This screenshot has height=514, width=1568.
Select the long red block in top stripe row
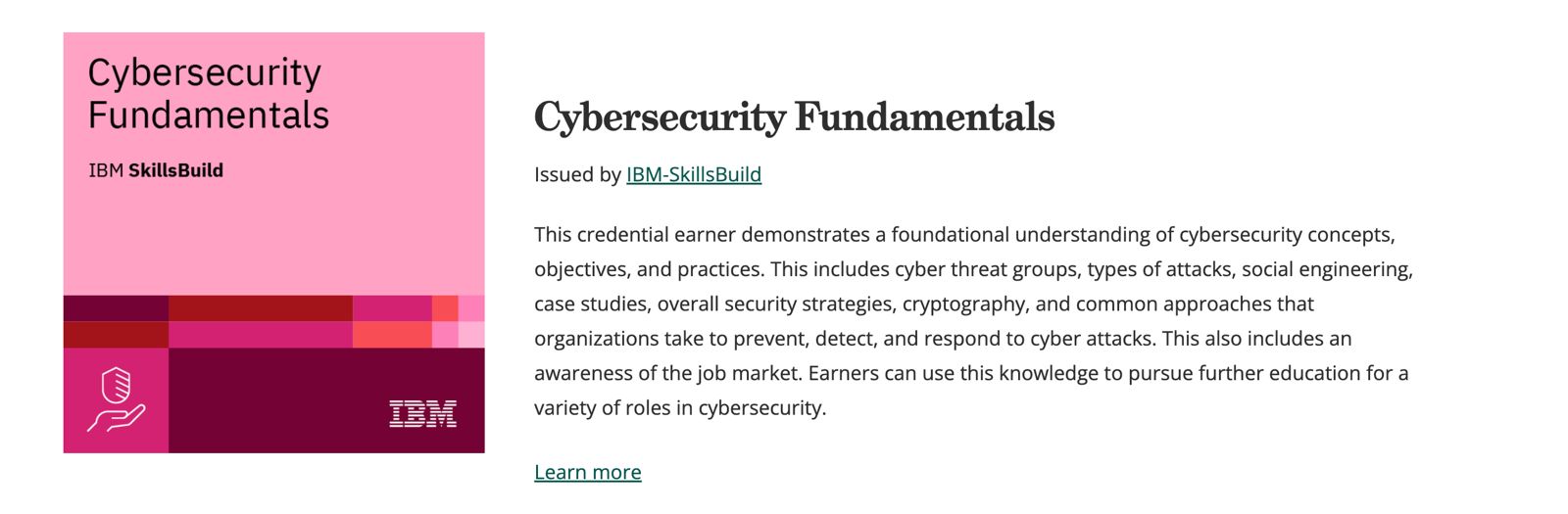click(x=260, y=308)
